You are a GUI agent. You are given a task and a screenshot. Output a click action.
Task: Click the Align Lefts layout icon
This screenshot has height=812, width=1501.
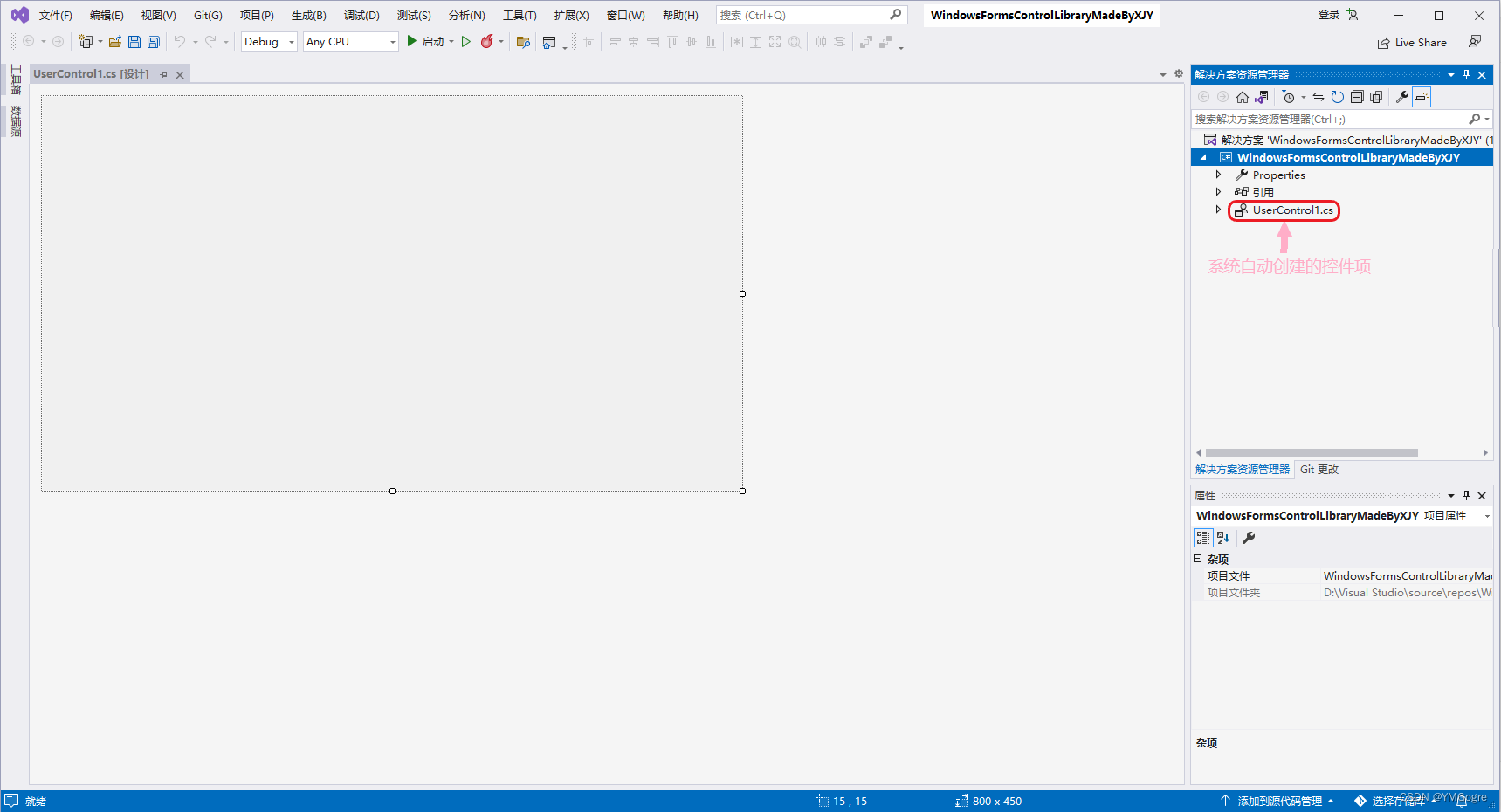(615, 42)
